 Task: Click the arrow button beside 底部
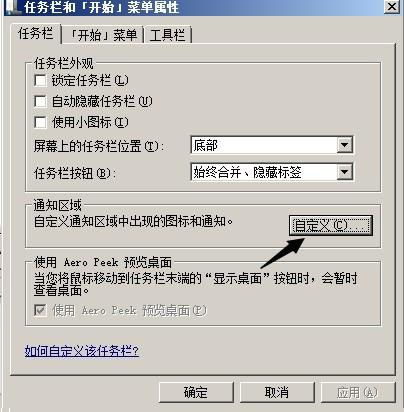[344, 145]
